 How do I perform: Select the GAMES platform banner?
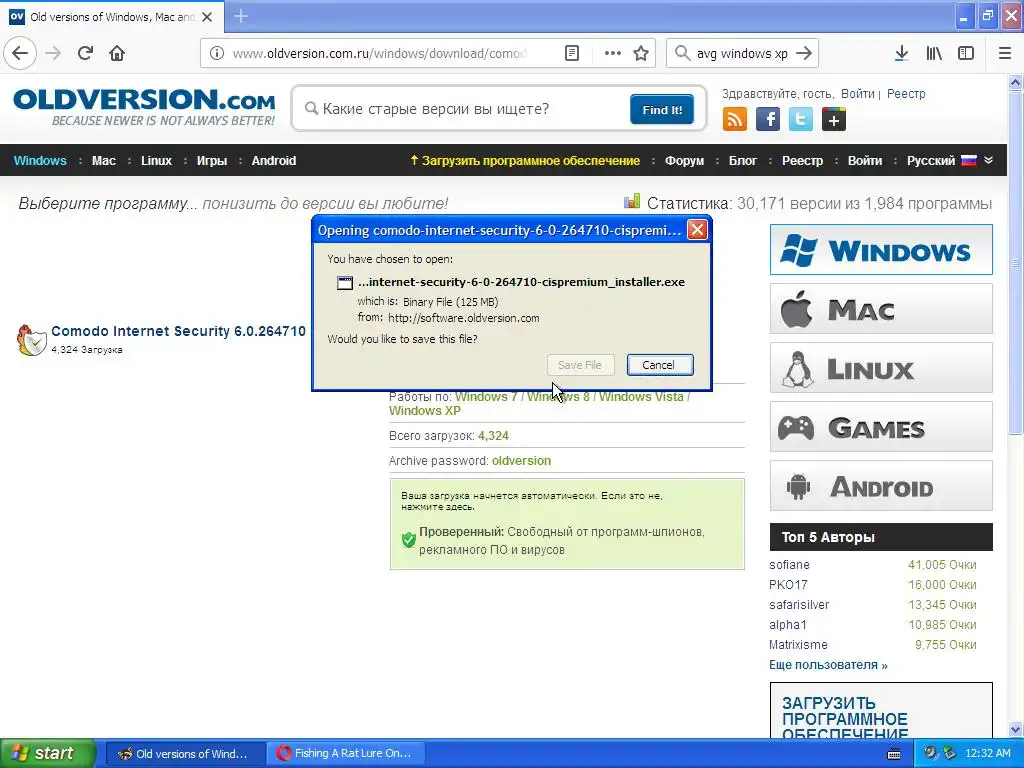pos(881,427)
